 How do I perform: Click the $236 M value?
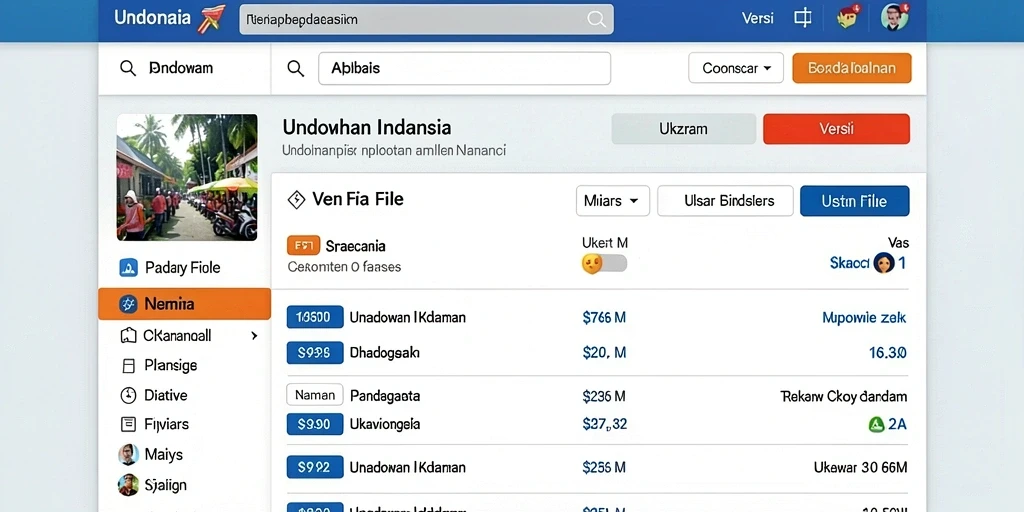[x=604, y=396]
